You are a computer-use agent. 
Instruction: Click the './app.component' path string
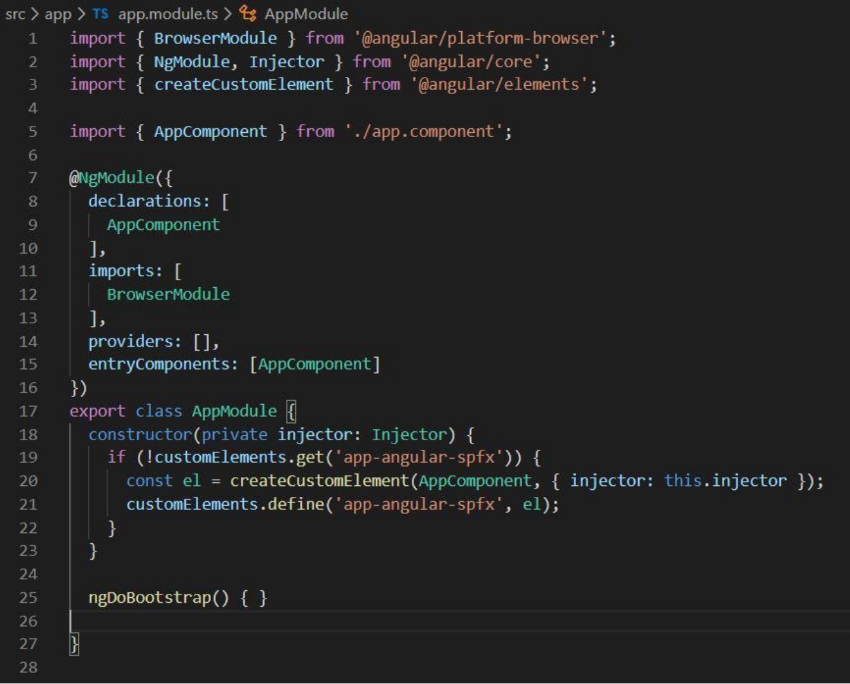click(423, 132)
